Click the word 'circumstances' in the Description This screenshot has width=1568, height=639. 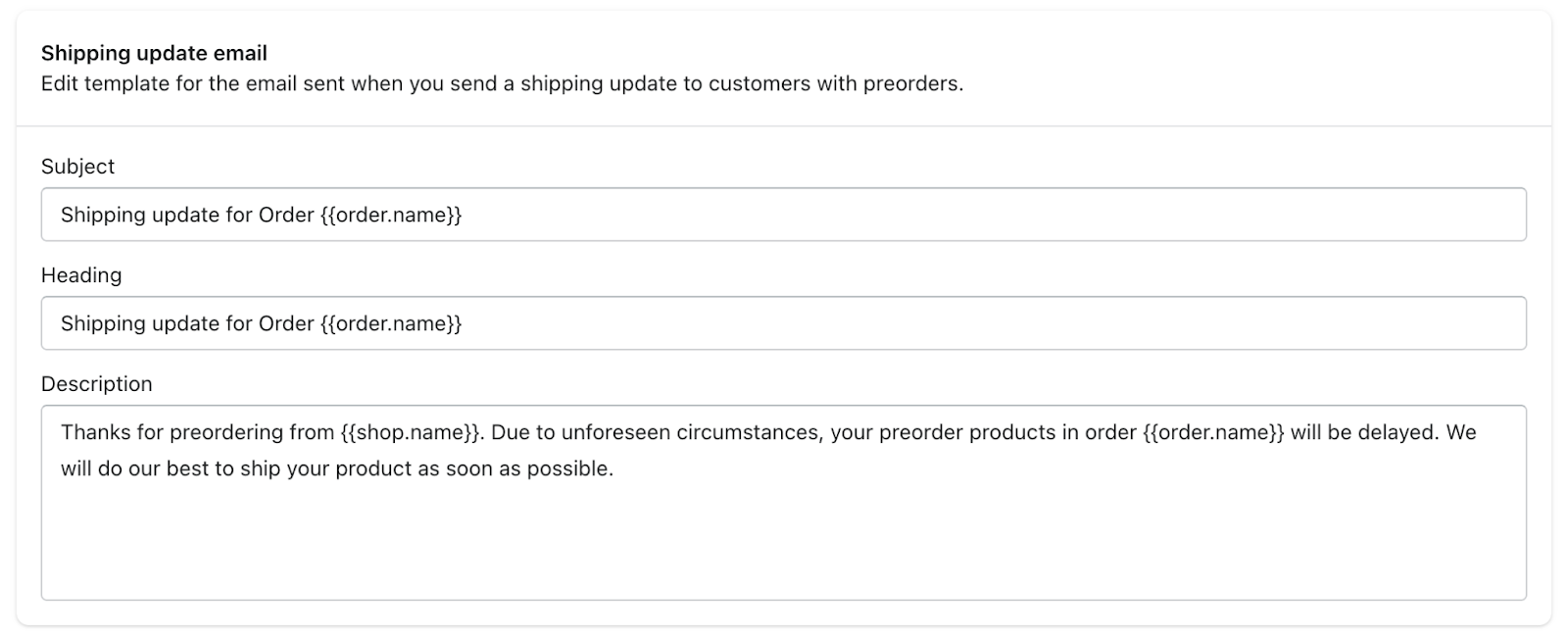[748, 430]
